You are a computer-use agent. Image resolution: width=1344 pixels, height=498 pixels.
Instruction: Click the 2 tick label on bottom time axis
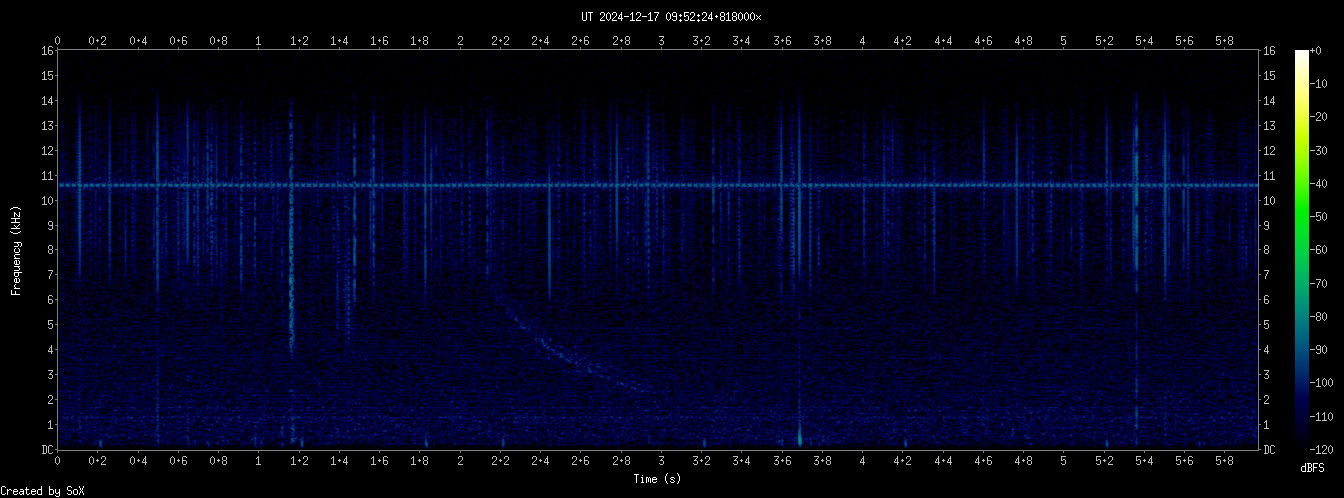point(460,461)
